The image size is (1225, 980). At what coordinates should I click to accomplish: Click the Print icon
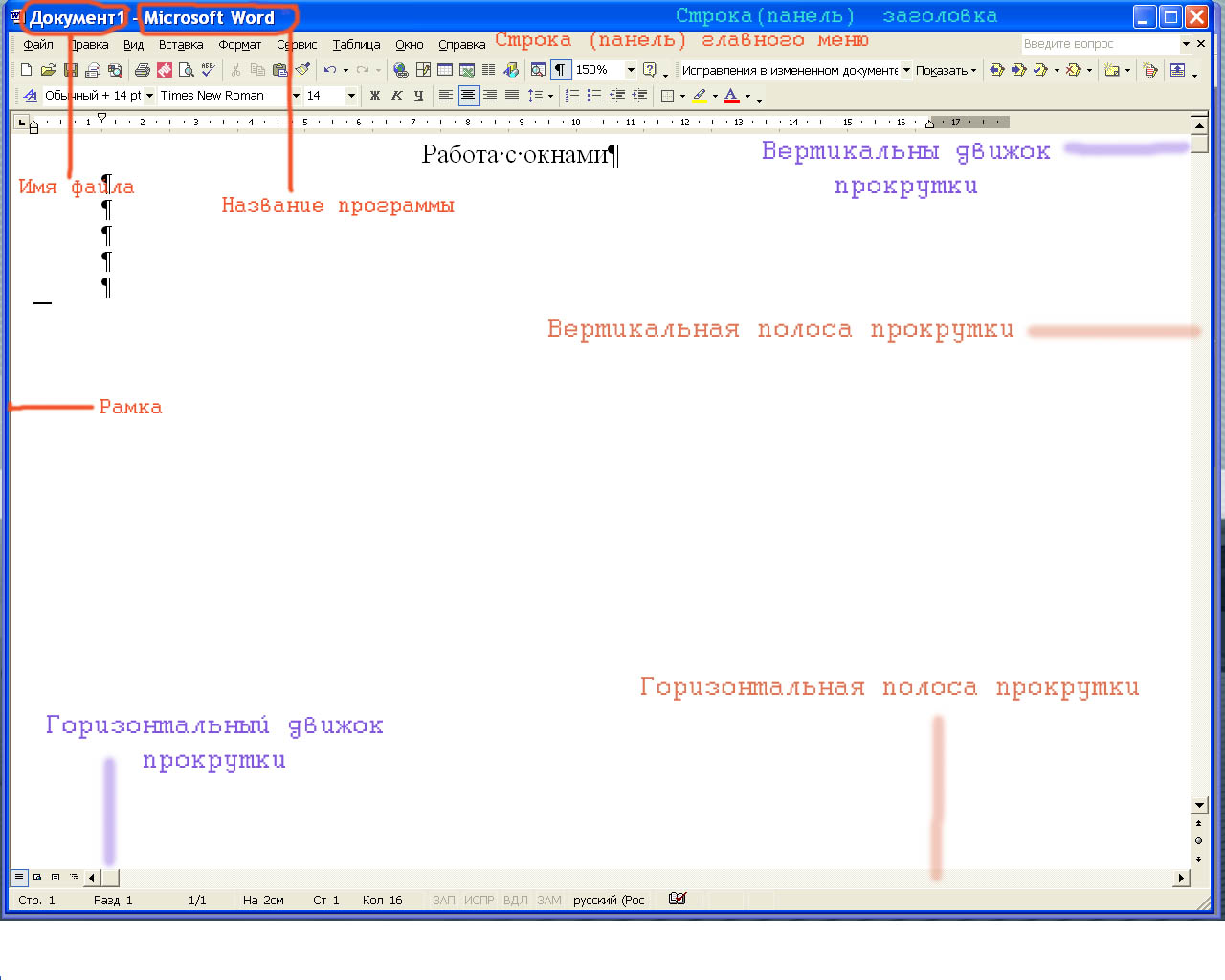coord(143,70)
